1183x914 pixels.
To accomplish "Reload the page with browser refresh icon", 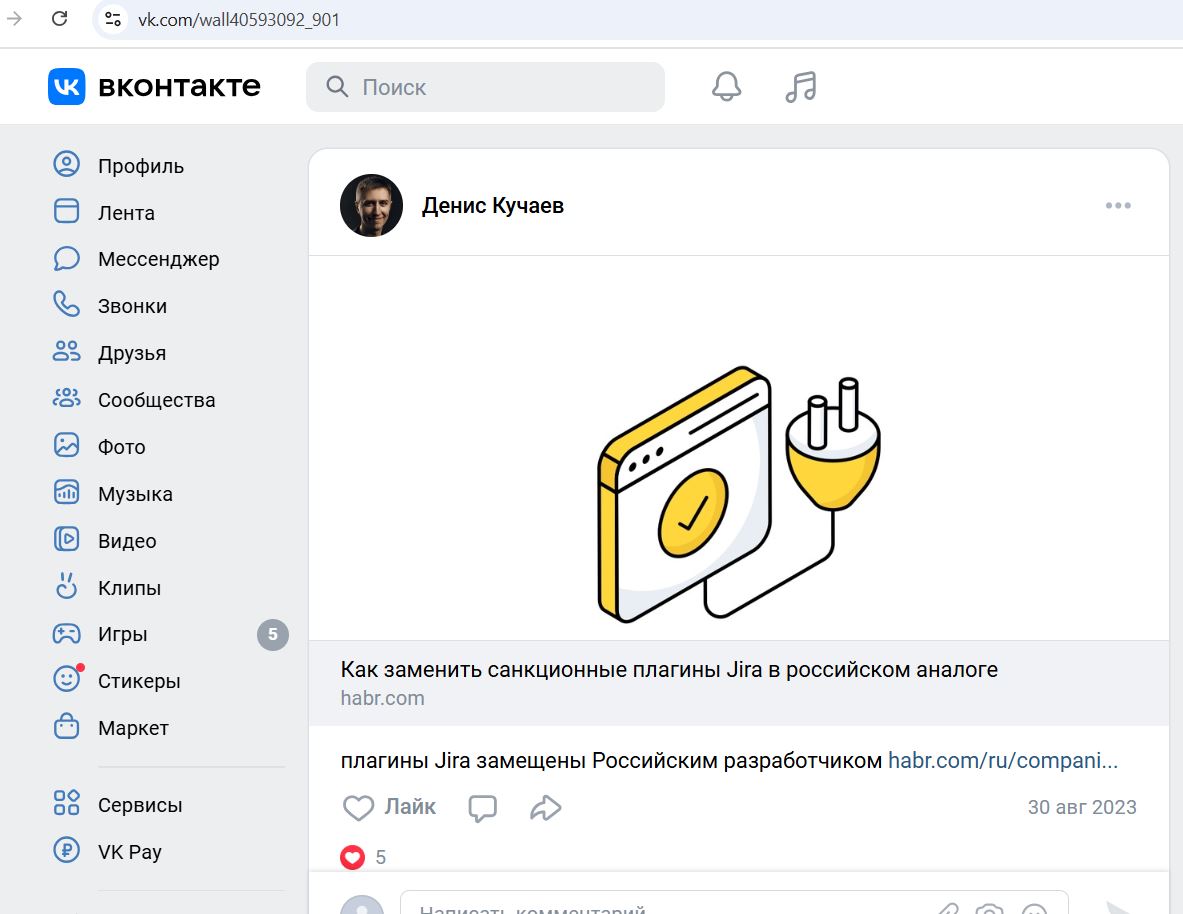I will click(x=60, y=19).
